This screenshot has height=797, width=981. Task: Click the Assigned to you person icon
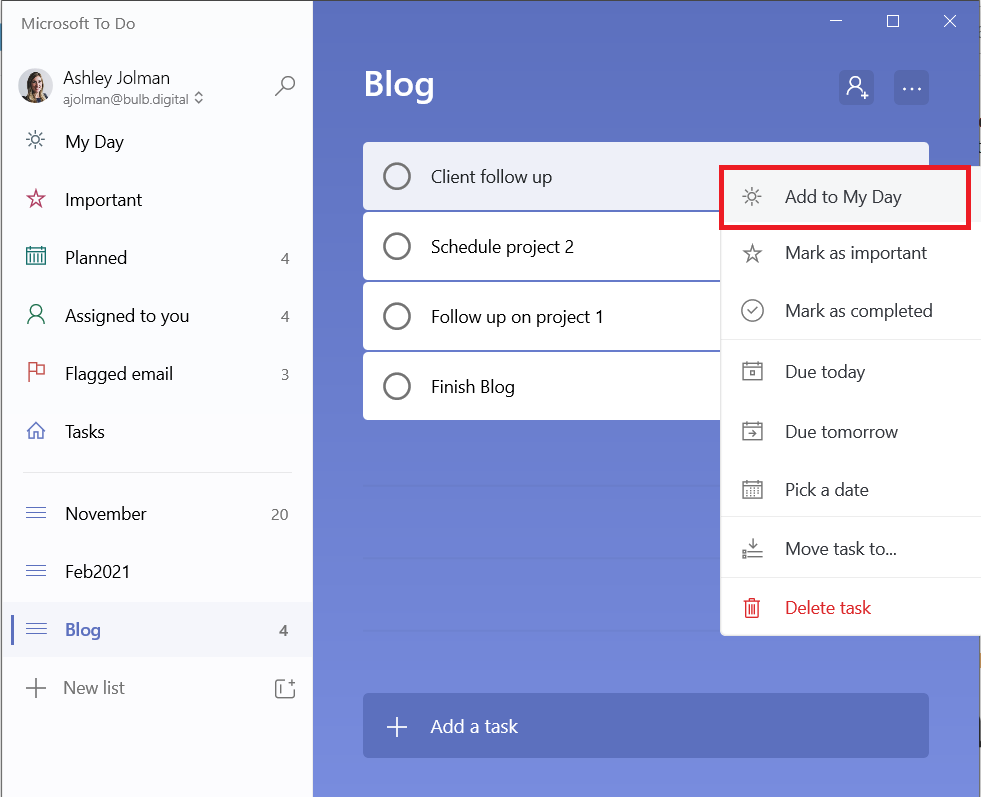click(36, 315)
